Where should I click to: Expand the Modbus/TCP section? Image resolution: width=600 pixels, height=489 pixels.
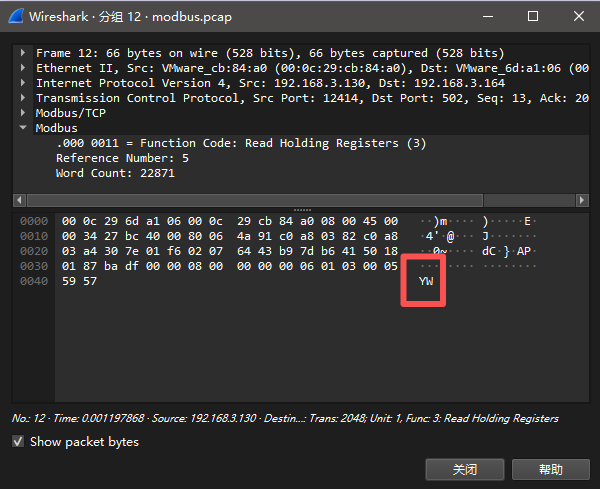[25, 113]
